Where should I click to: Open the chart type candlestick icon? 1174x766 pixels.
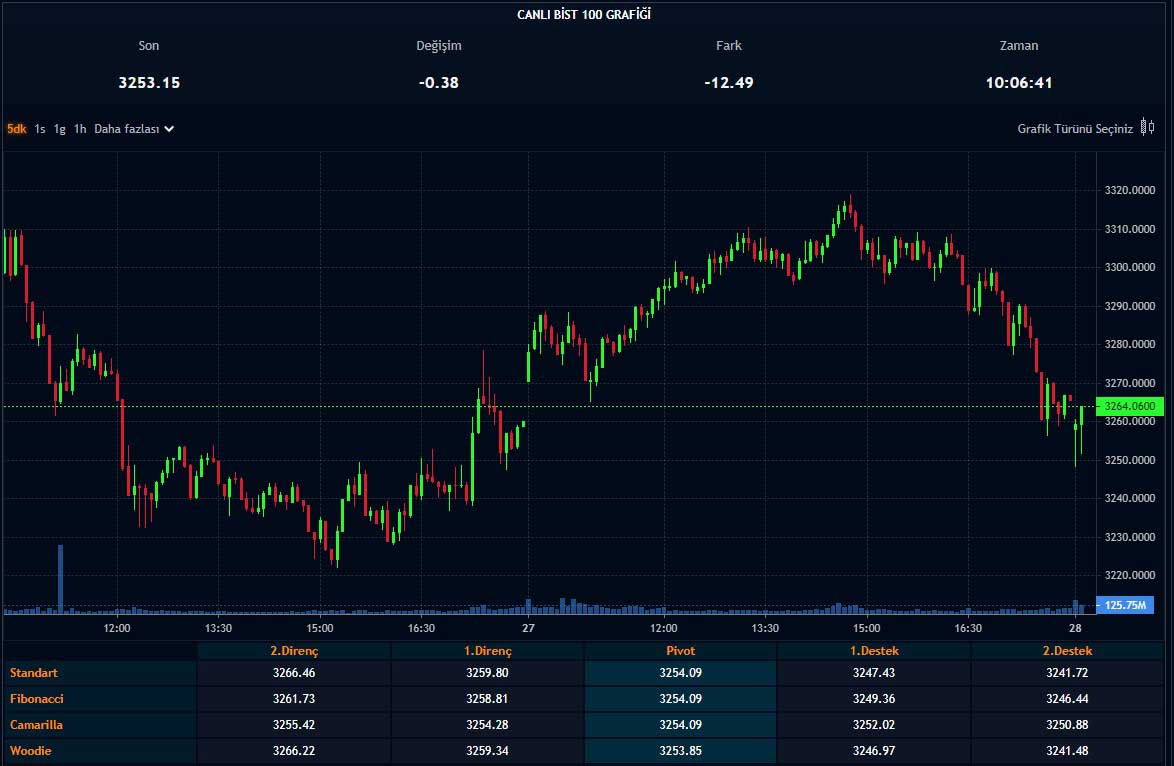[1147, 127]
